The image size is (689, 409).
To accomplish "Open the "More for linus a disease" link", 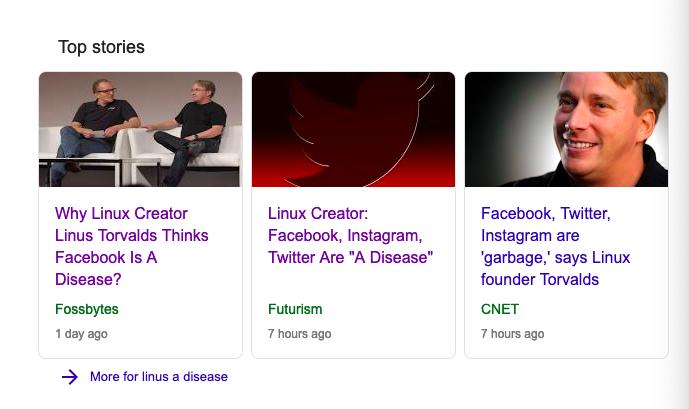I will [158, 377].
